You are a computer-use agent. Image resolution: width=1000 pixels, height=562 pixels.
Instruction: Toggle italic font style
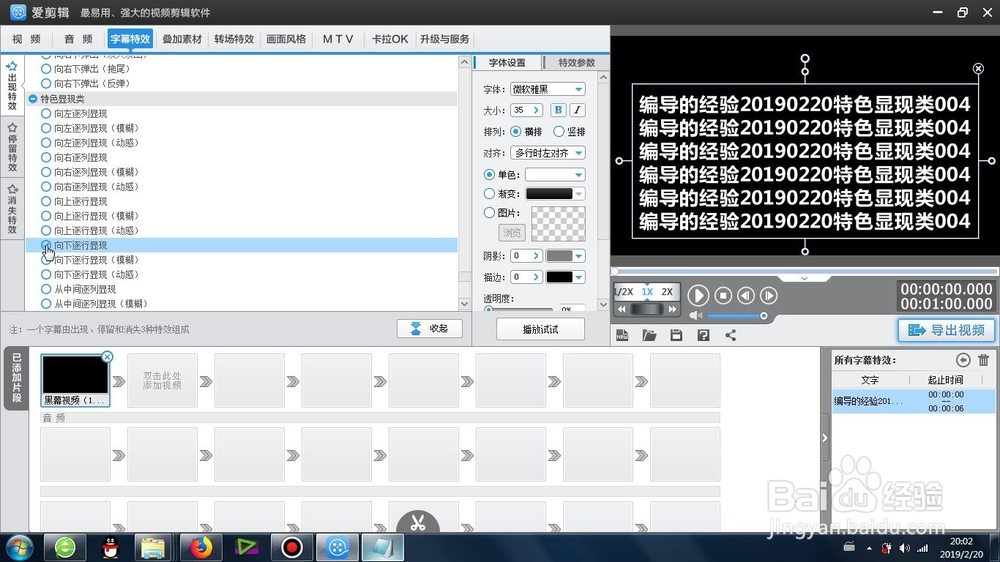577,110
